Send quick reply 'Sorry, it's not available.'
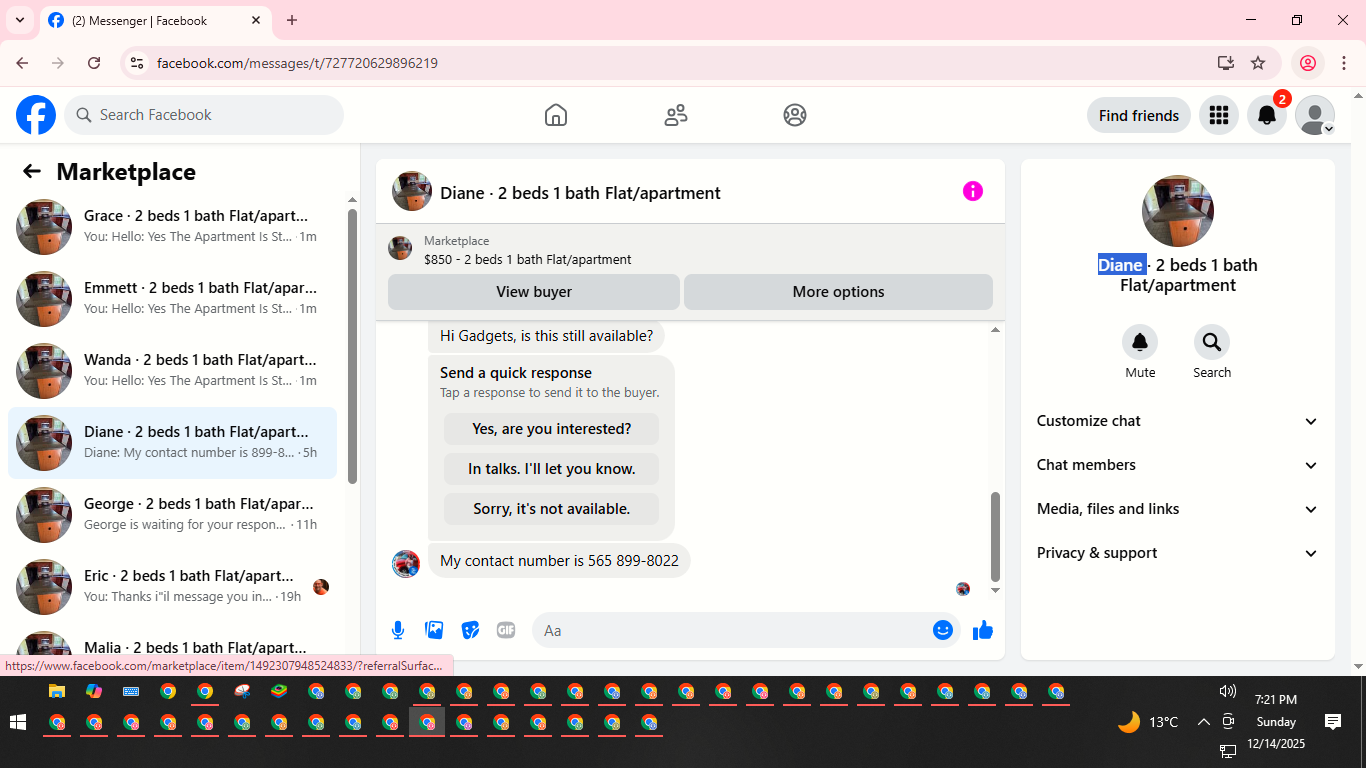This screenshot has width=1366, height=768. click(551, 509)
